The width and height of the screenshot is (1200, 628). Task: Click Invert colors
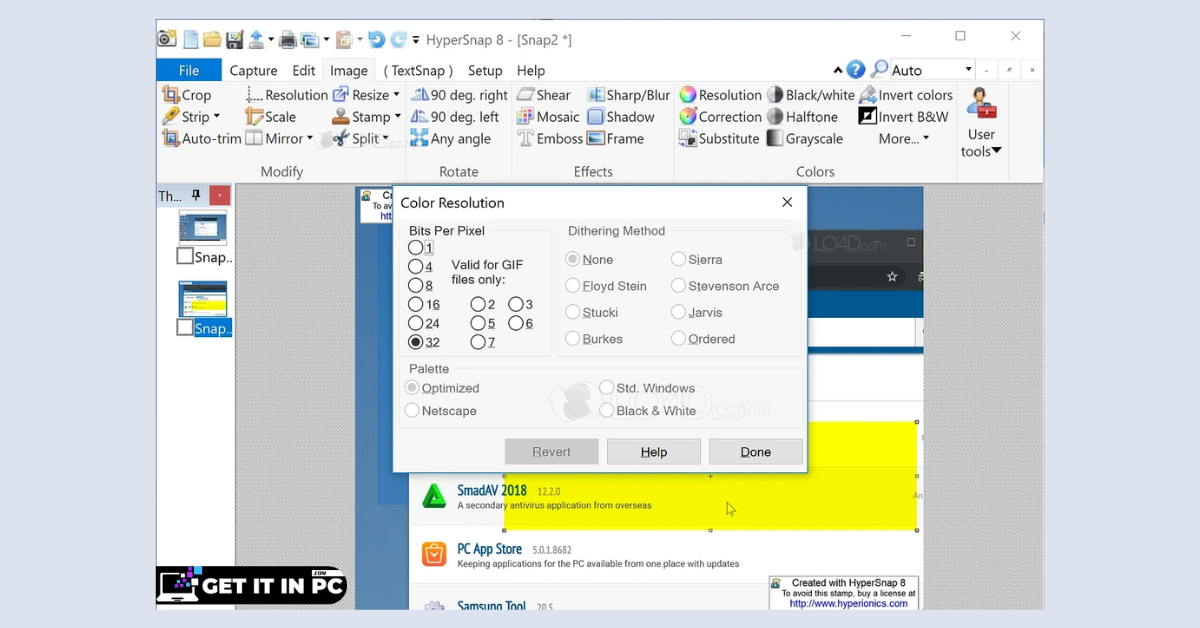[906, 95]
